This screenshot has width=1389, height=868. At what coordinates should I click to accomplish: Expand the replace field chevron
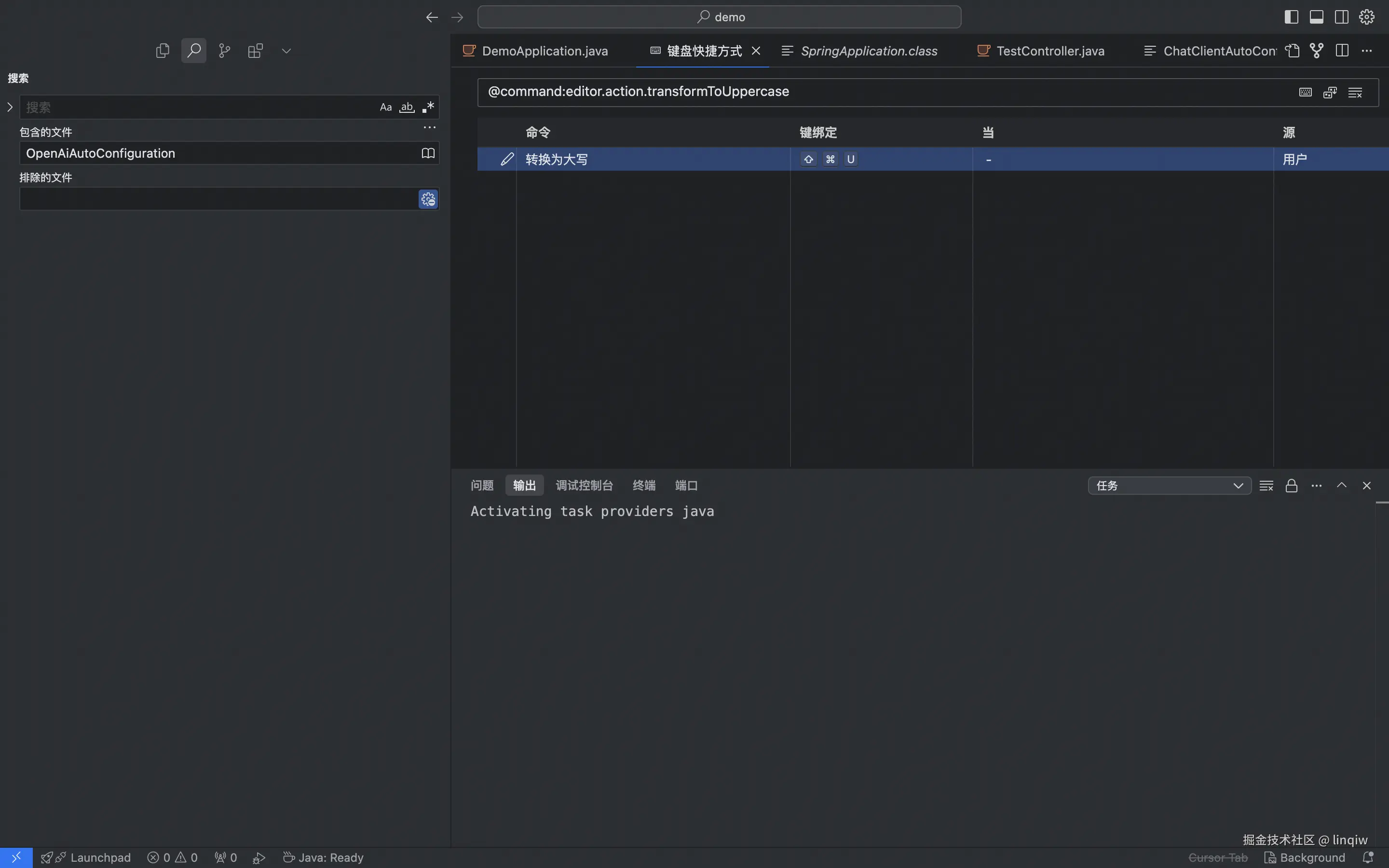[x=10, y=108]
